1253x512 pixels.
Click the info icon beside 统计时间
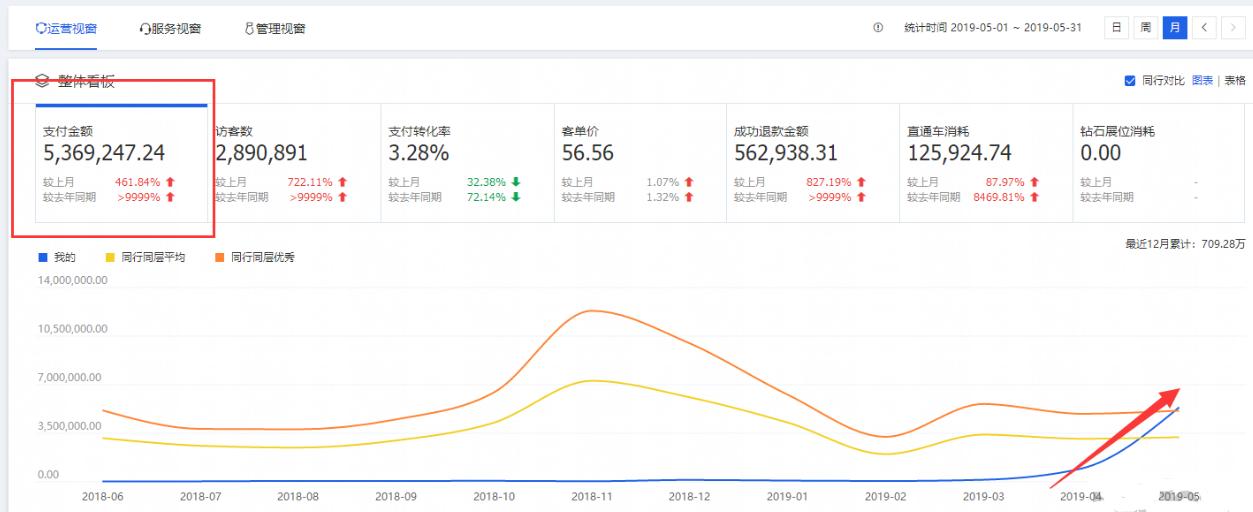pyautogui.click(x=878, y=28)
